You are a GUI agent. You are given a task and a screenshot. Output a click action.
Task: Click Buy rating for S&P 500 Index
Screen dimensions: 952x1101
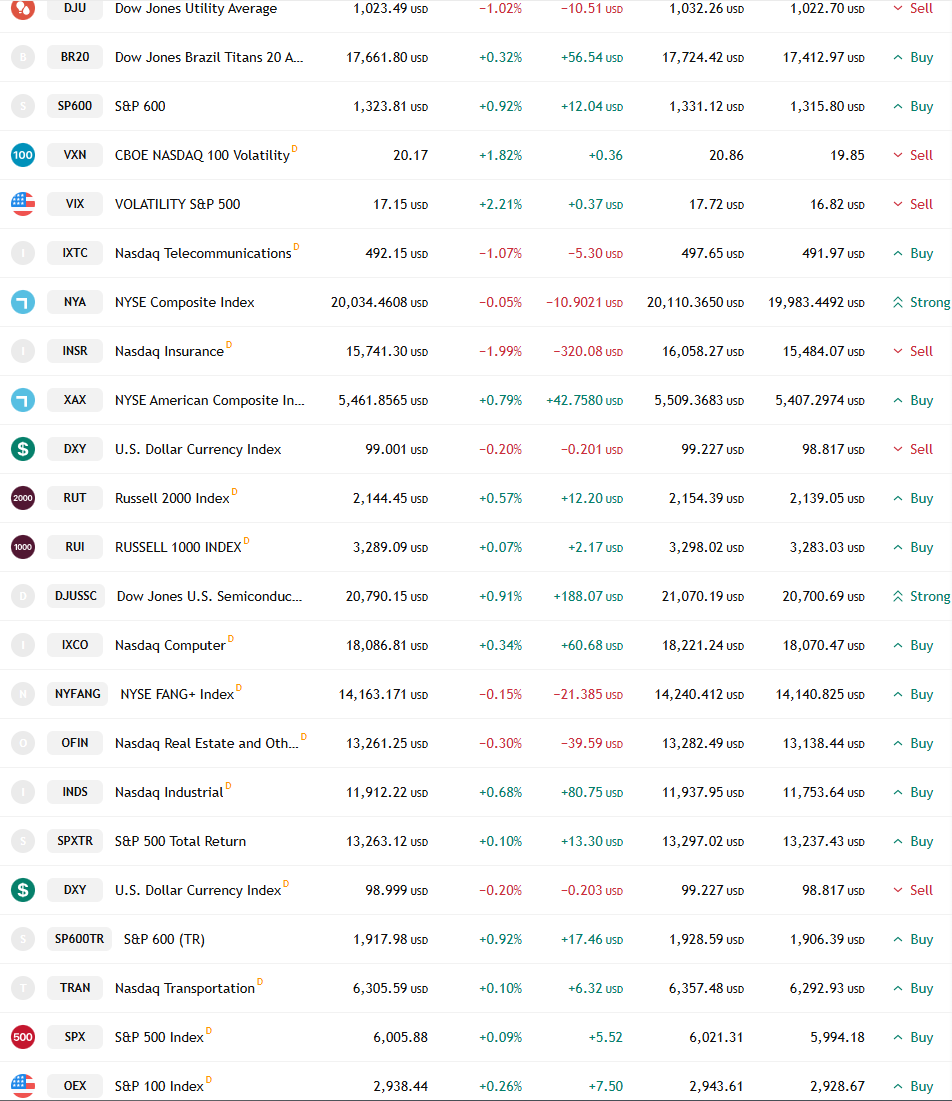coord(913,1037)
